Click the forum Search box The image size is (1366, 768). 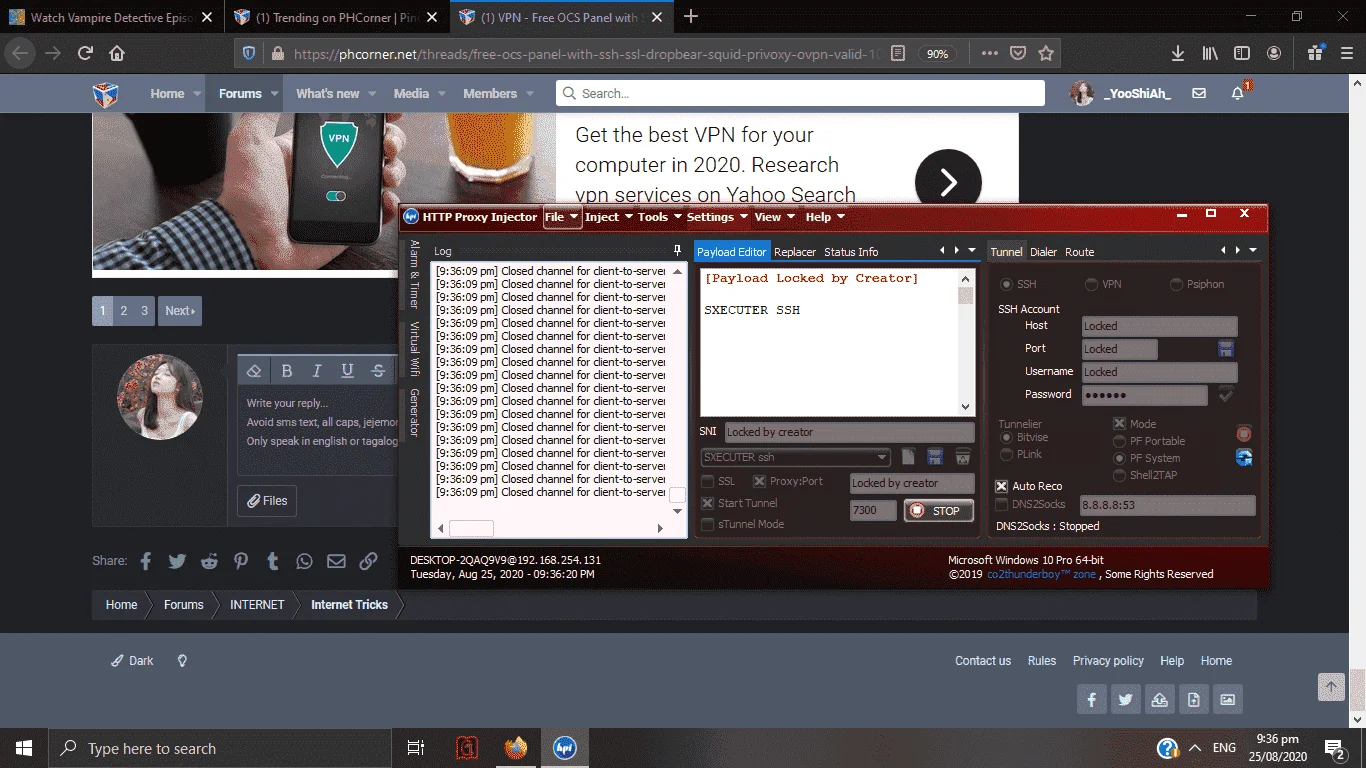pos(800,93)
